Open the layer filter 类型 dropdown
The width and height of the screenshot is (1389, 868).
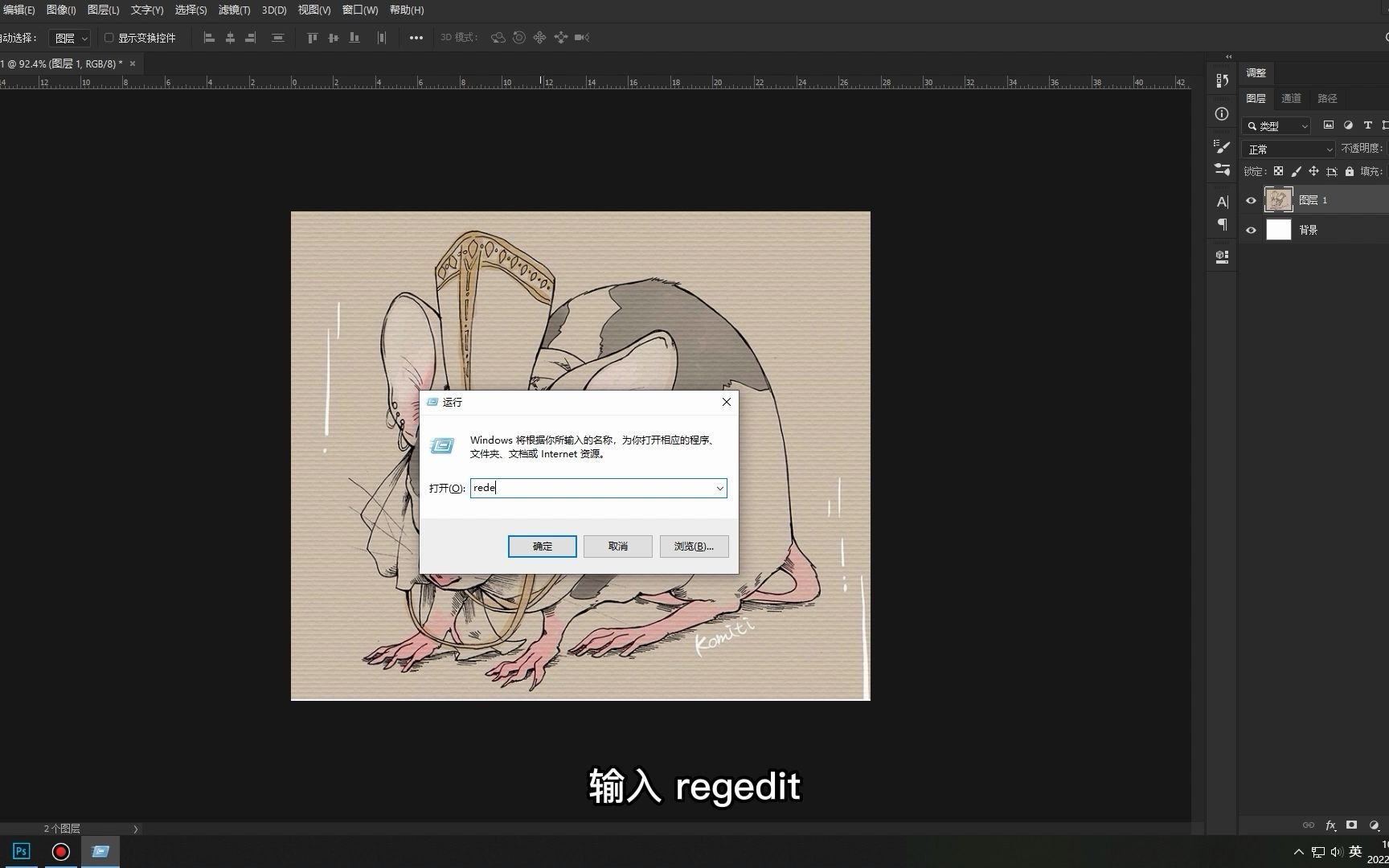[x=1276, y=125]
